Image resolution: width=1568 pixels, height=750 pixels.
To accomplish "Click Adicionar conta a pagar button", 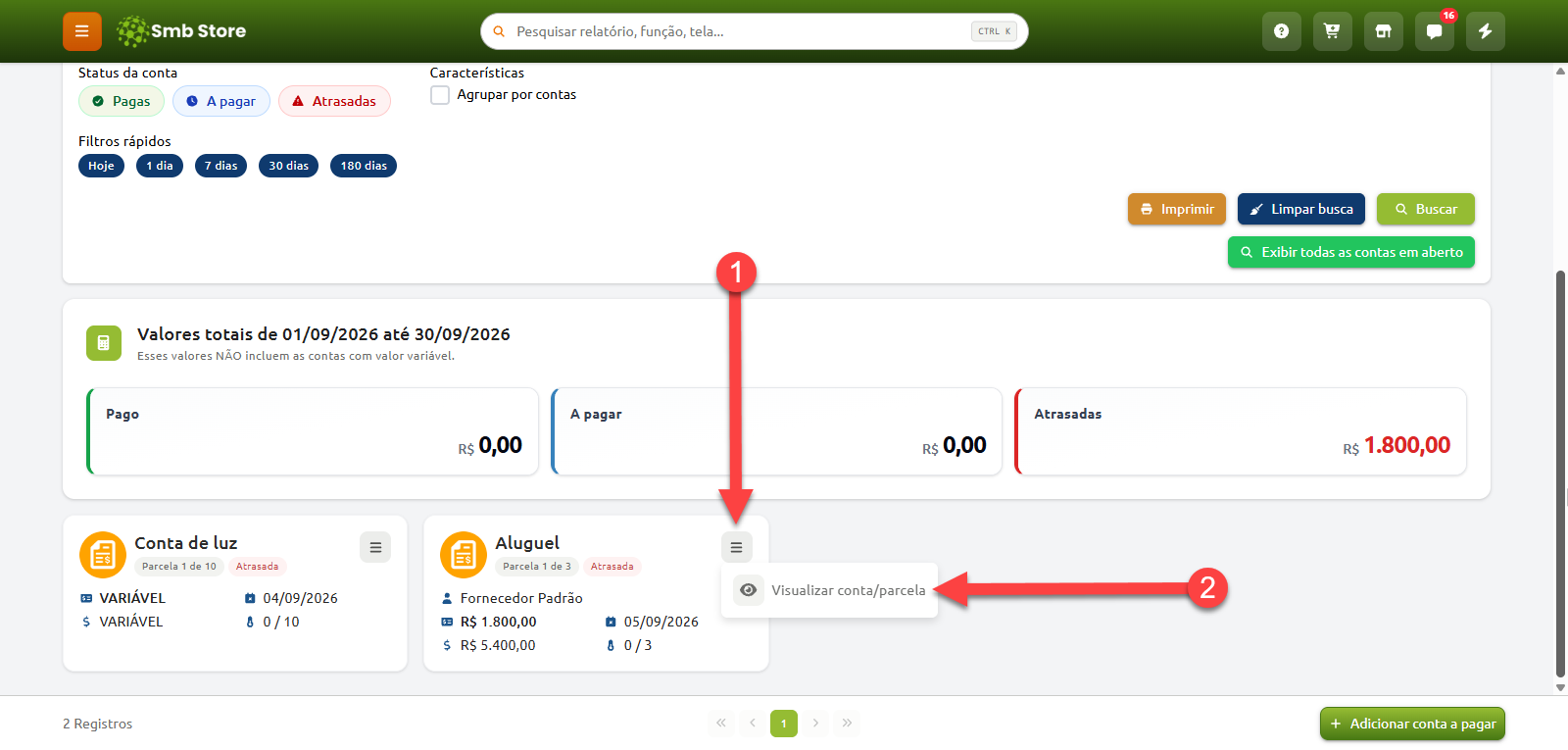I will pos(1412,724).
